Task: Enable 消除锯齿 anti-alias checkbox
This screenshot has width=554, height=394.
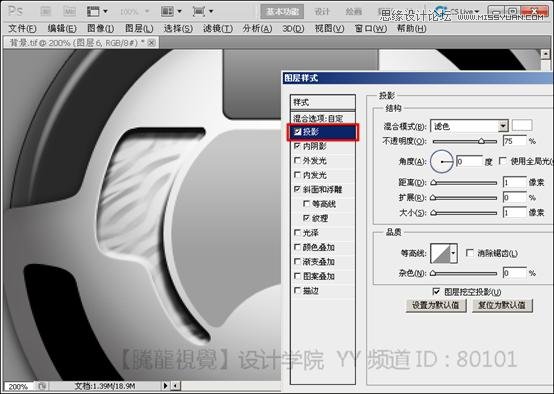Action: (470, 253)
